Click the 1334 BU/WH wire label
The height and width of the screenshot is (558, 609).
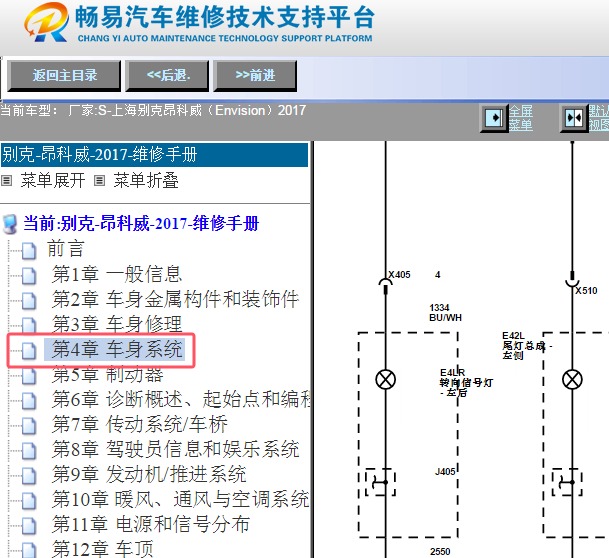coord(445,313)
